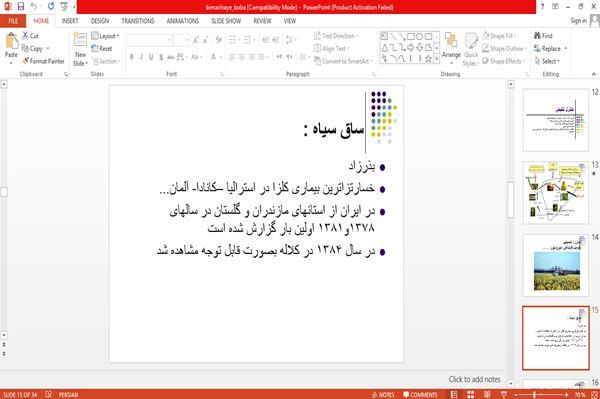Open PowerPoint Help question mark
The height and width of the screenshot is (399, 600).
[542, 7]
